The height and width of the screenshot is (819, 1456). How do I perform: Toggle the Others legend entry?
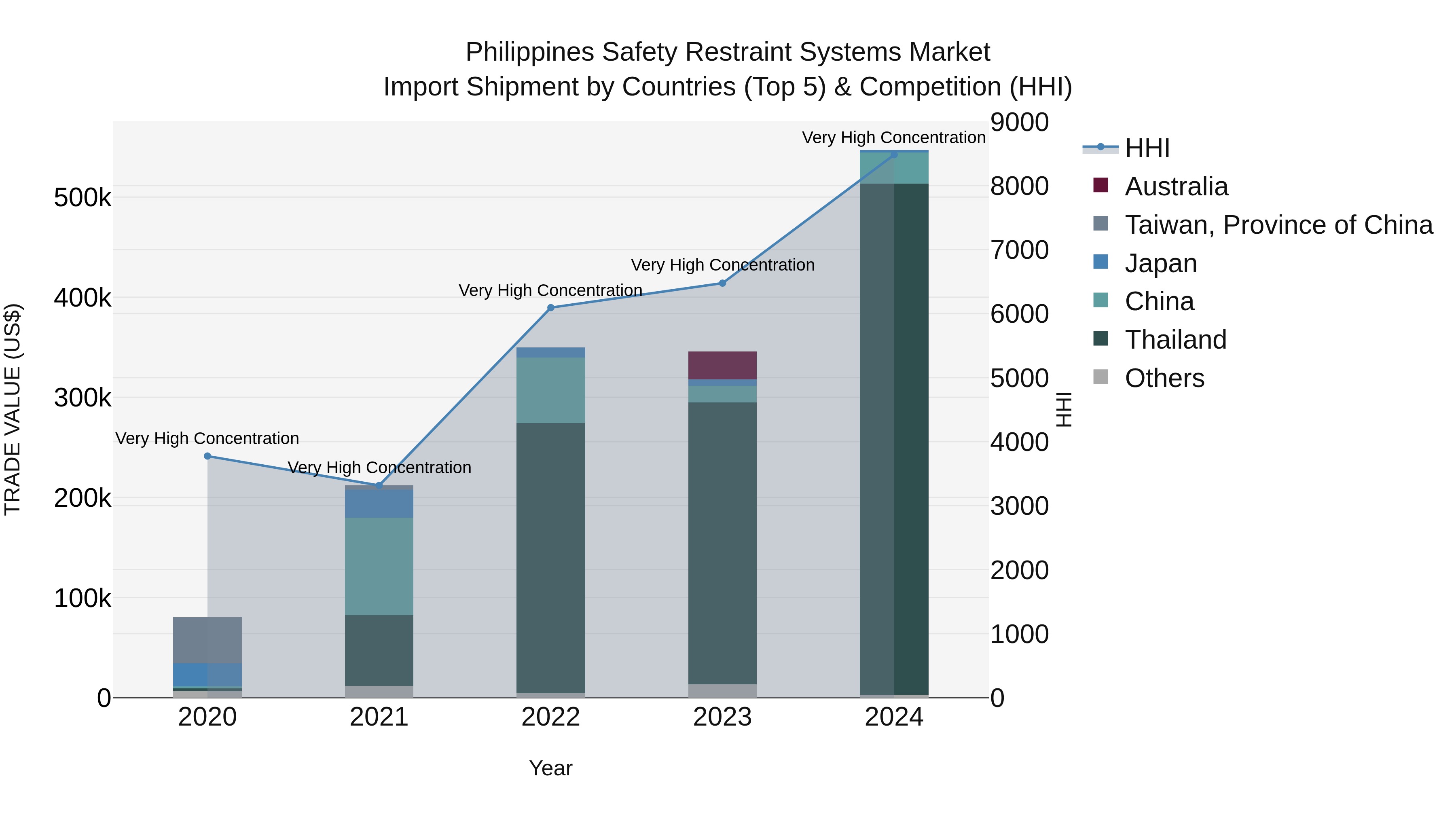[1149, 378]
